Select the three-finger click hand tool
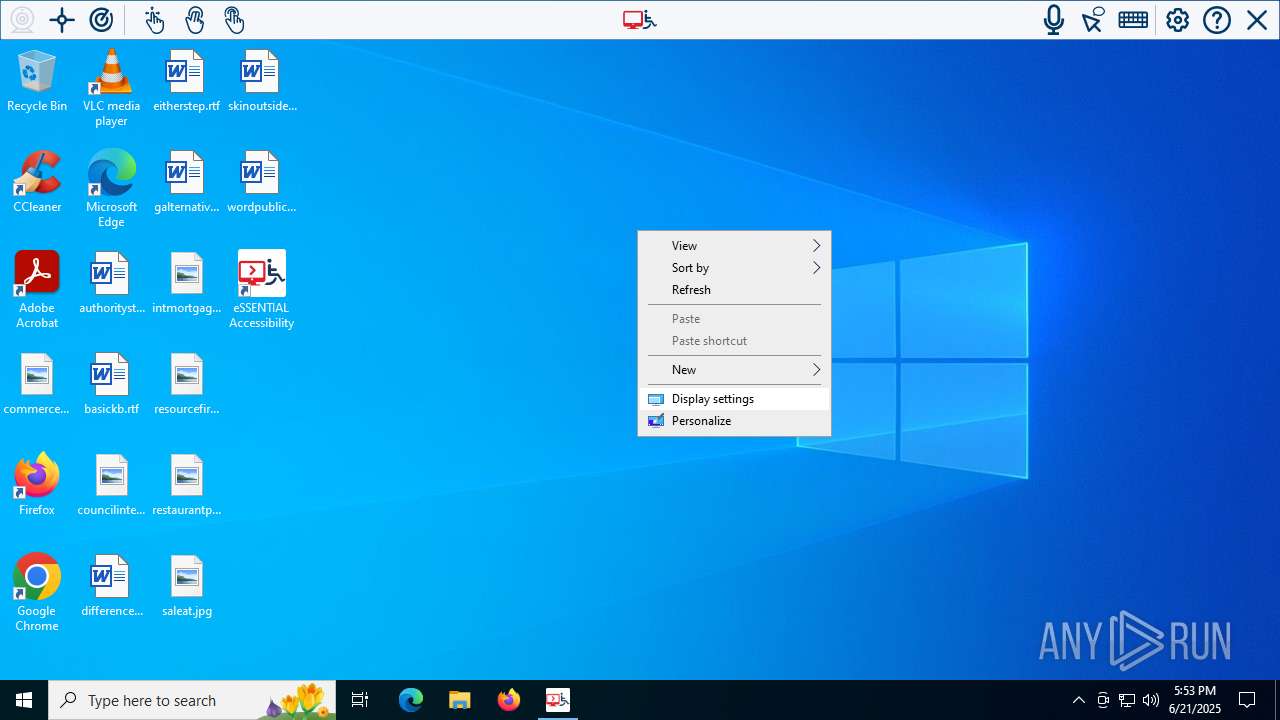Screen dimensions: 1280x720 [x=233, y=20]
